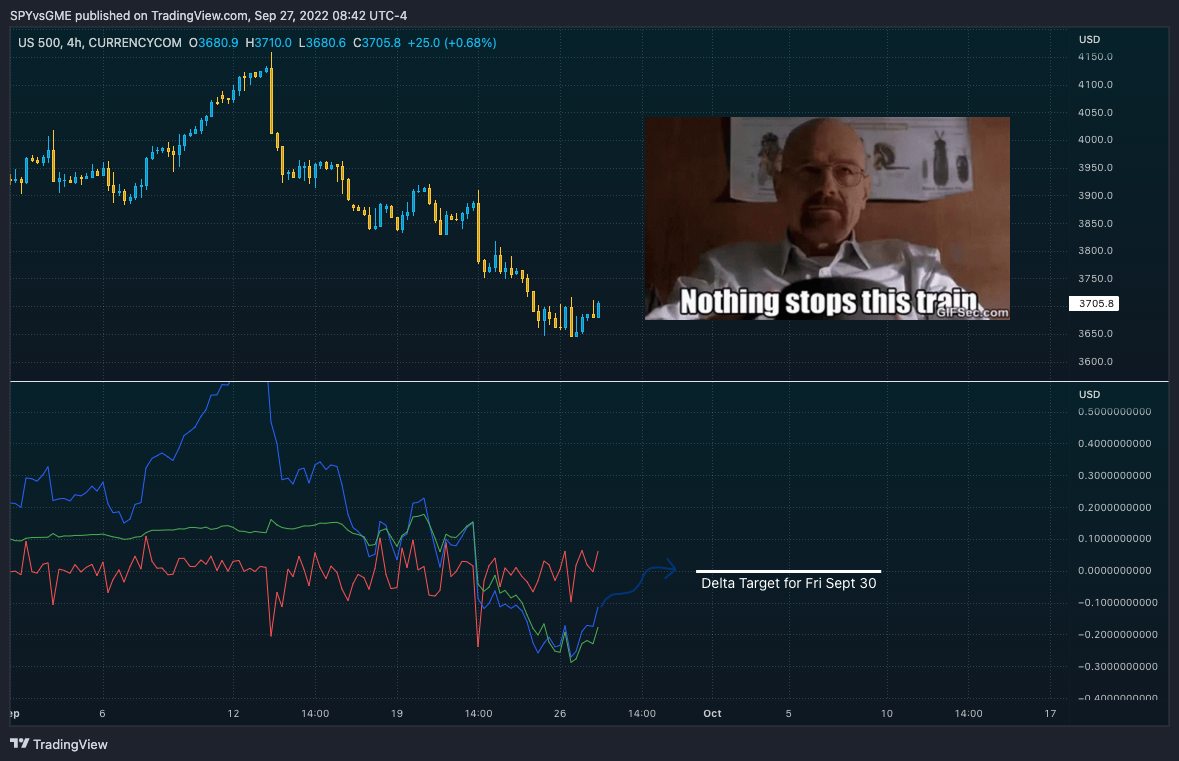Click the 3950.0 price axis label
This screenshot has height=761, width=1179.
point(1096,167)
